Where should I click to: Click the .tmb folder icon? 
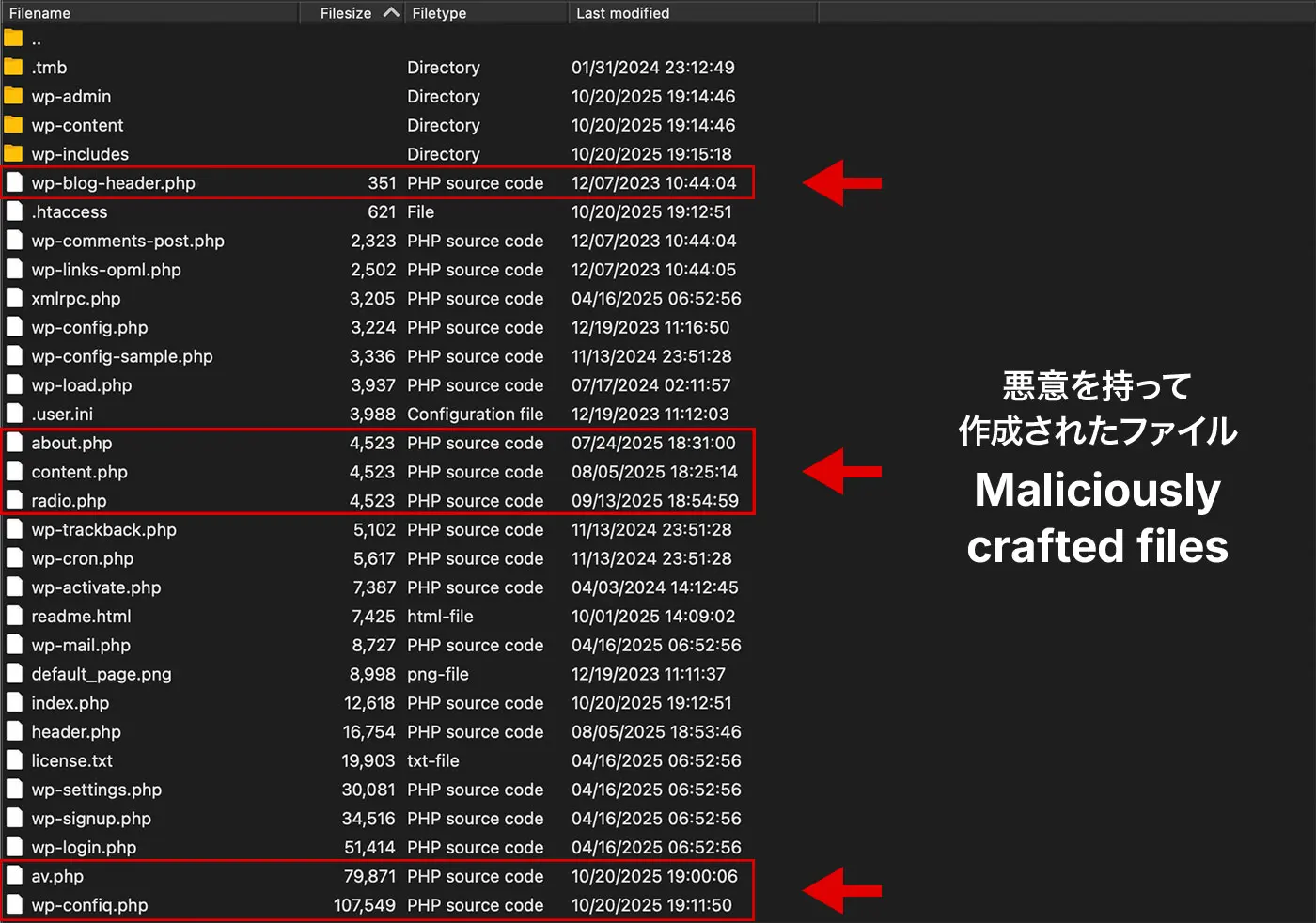coord(13,67)
